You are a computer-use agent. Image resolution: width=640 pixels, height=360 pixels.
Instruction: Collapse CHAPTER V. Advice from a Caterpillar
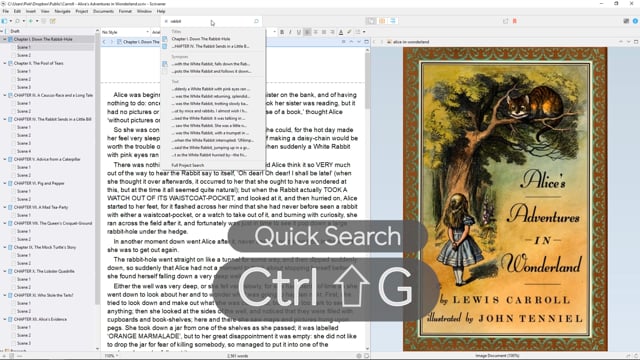5,159
